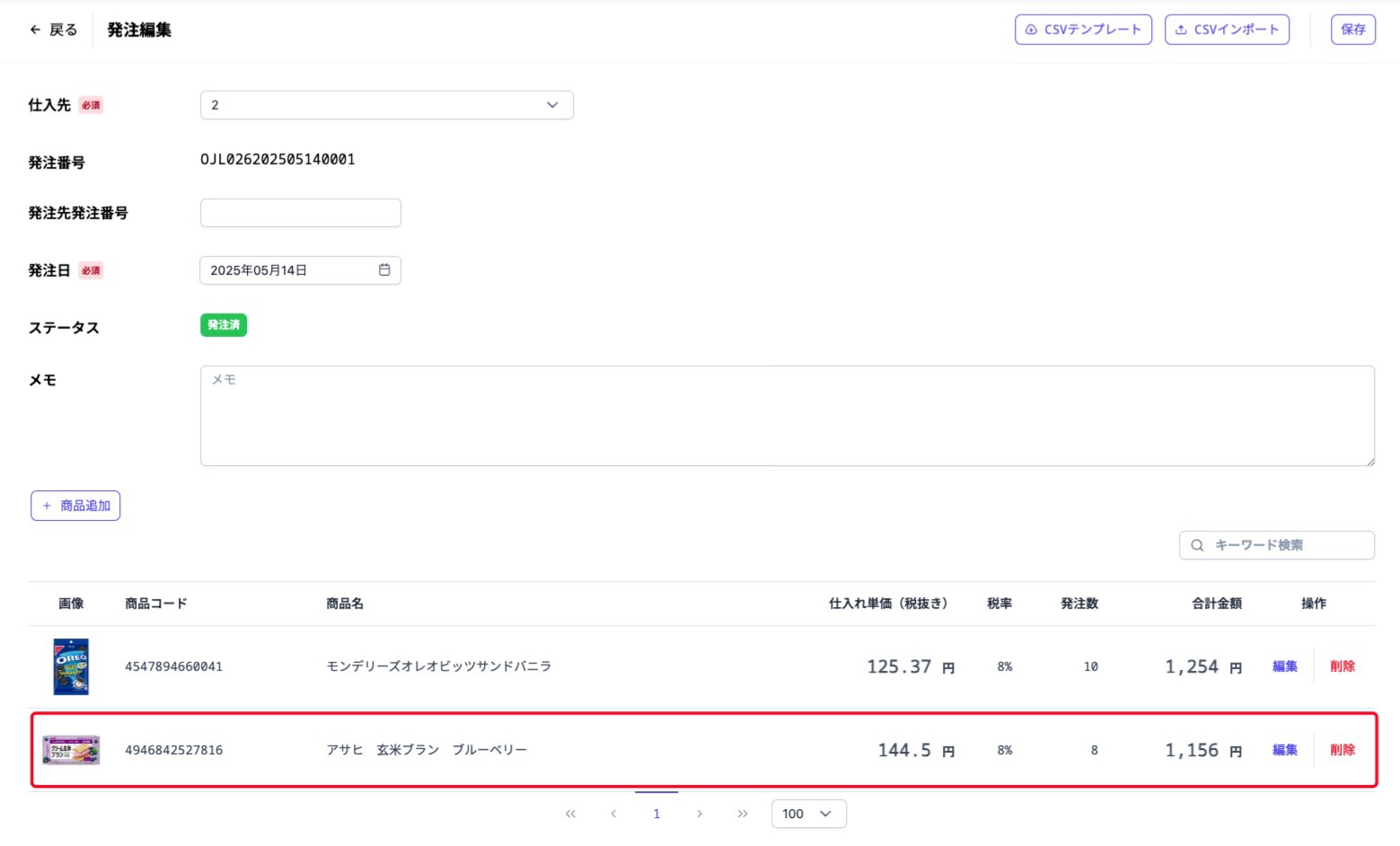Click the CSVテンプレート download button

click(1083, 30)
